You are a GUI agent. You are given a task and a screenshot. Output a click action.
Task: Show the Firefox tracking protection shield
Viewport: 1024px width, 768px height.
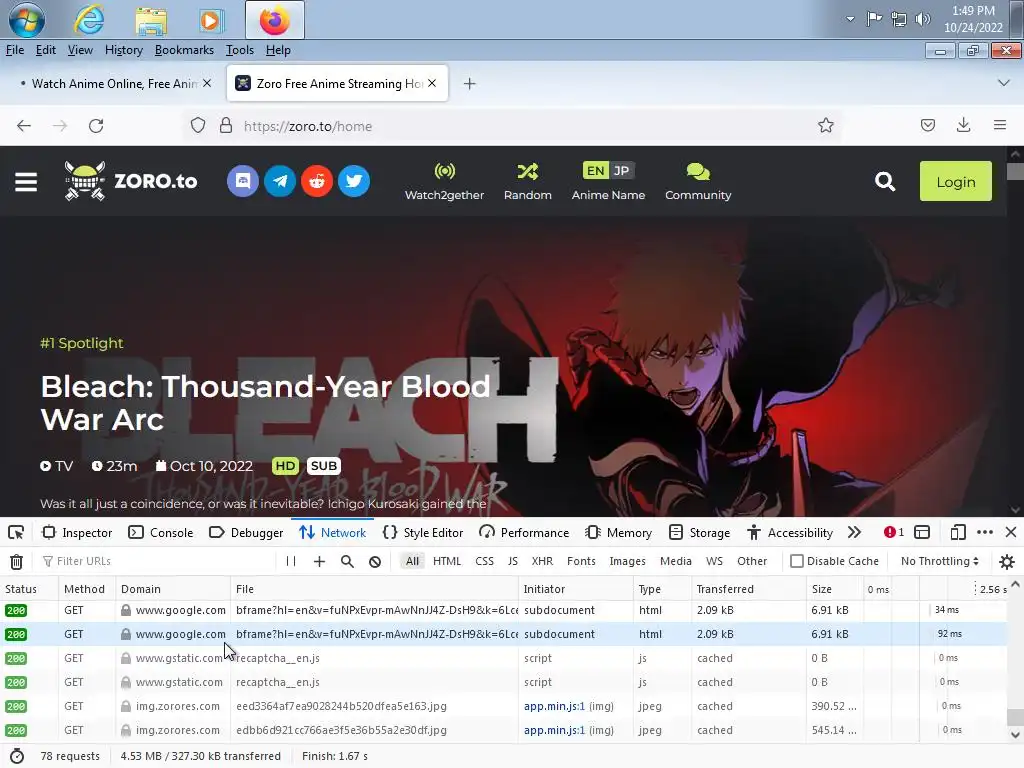click(x=198, y=125)
